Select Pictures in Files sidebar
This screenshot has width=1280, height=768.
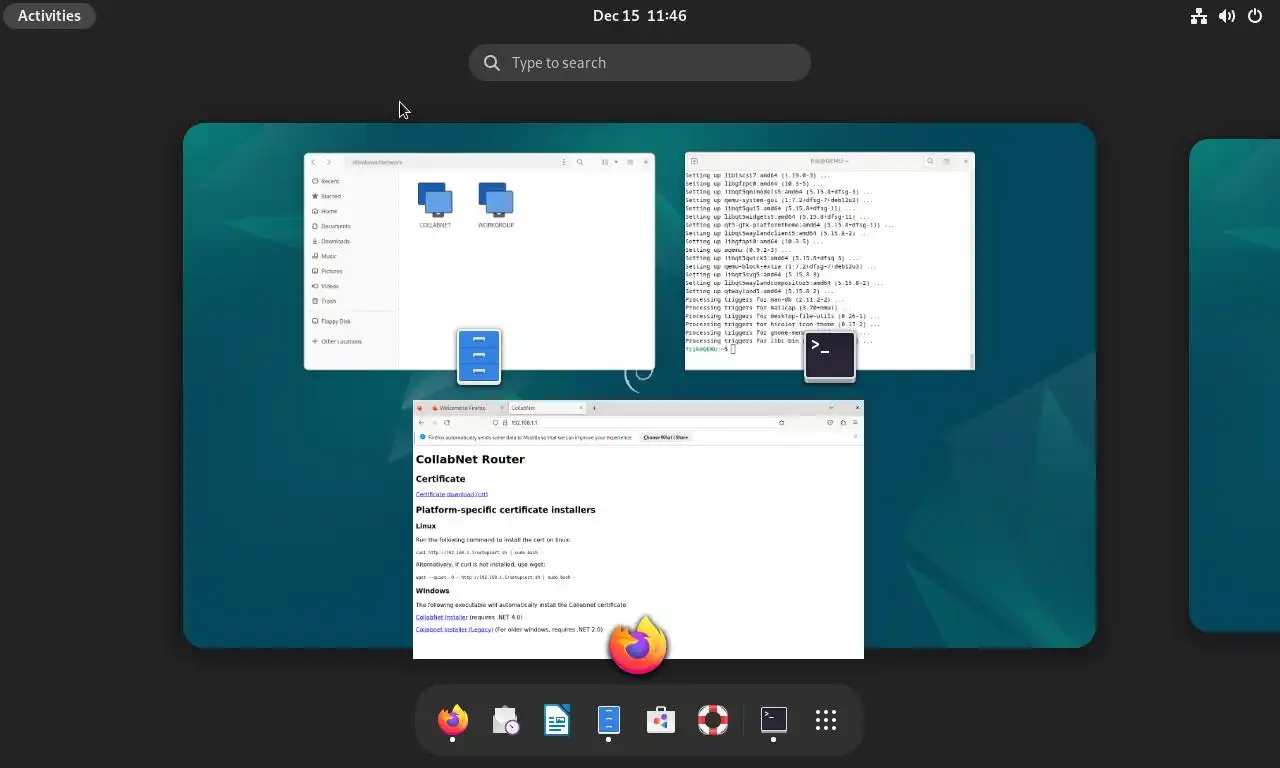click(351, 271)
